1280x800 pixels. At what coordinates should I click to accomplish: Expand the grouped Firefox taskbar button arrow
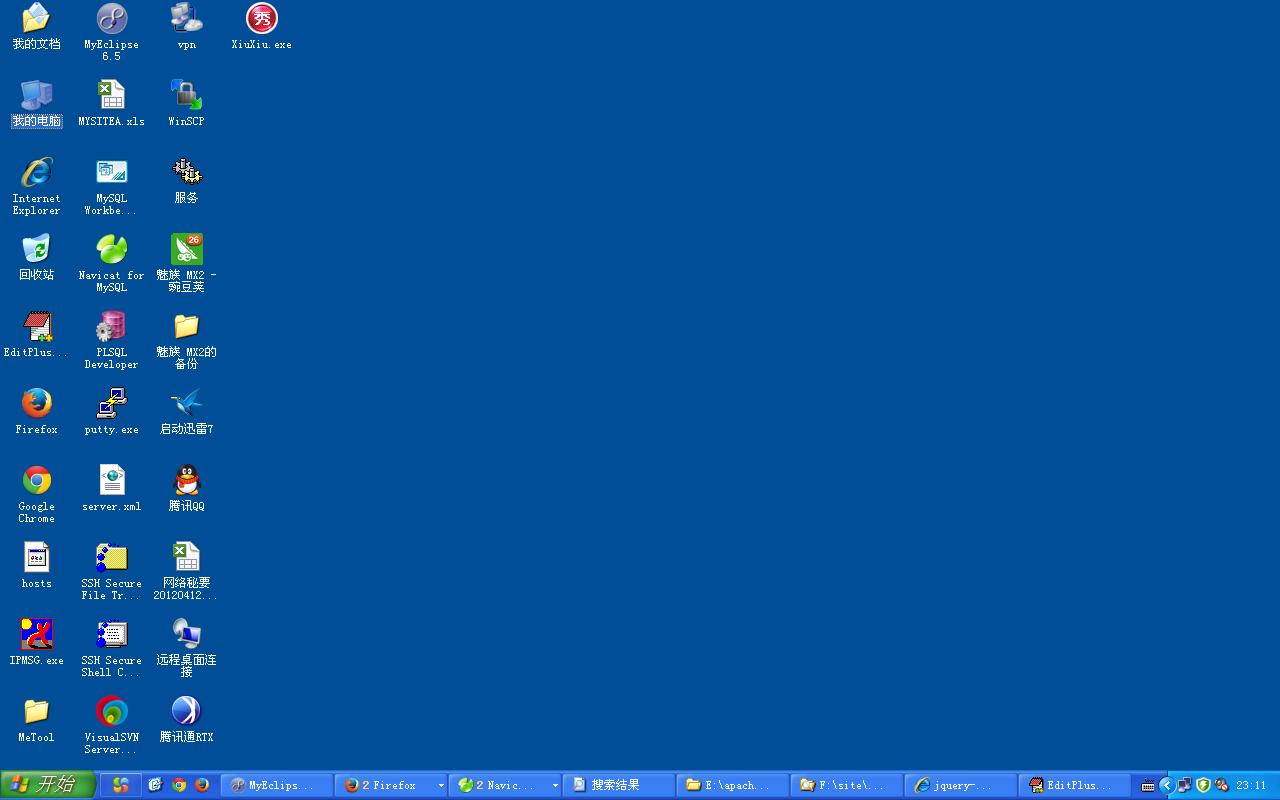[441, 786]
